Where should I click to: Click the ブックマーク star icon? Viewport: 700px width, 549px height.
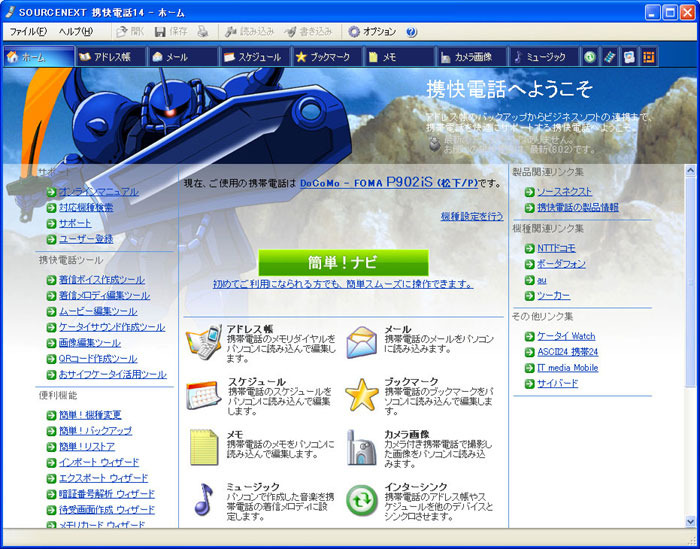[362, 395]
